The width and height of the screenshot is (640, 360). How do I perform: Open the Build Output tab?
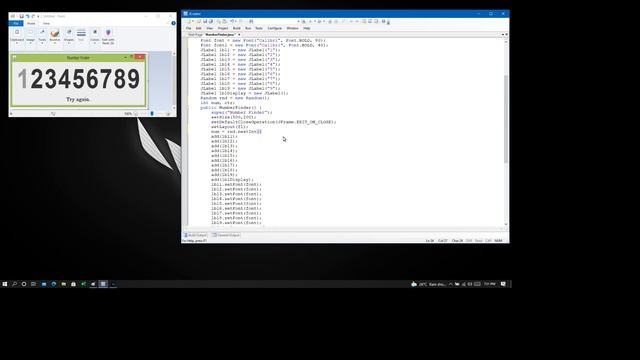196,235
